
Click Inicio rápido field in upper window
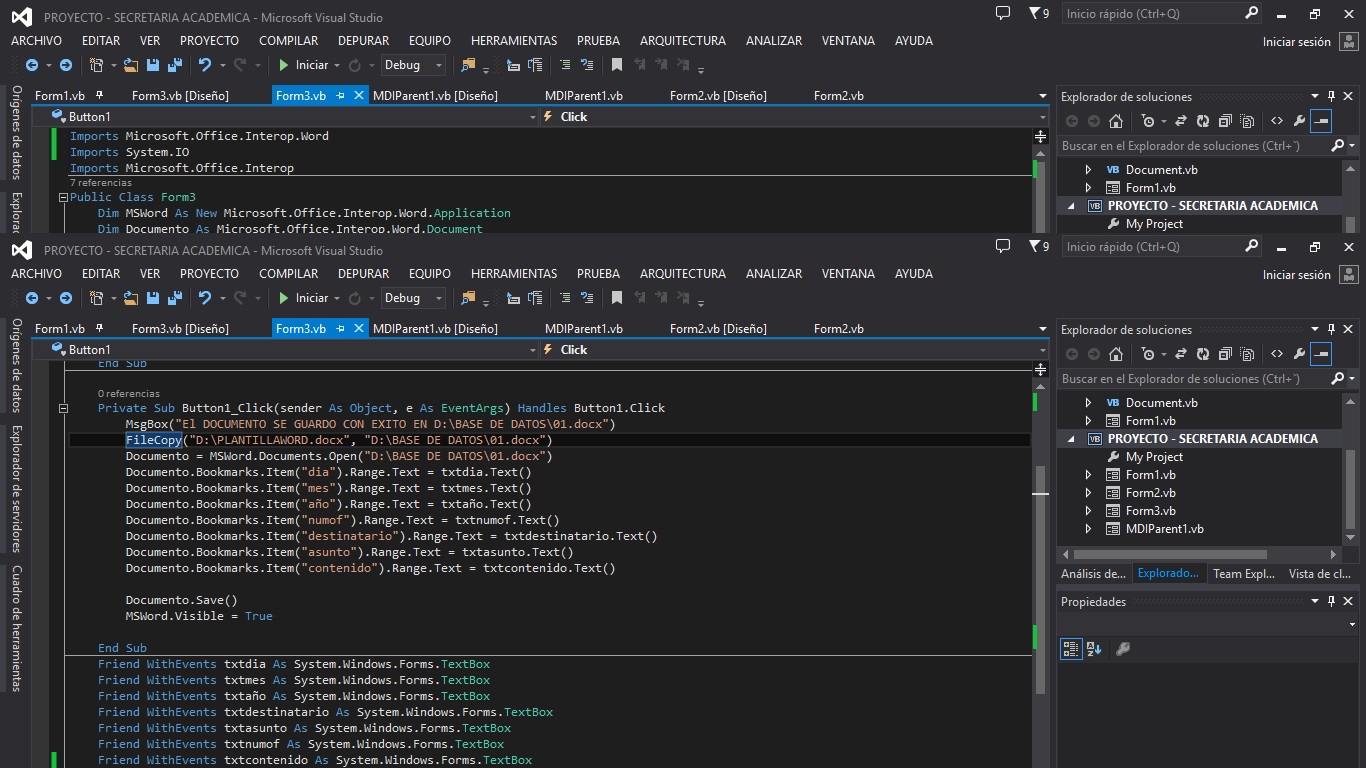pos(1152,14)
